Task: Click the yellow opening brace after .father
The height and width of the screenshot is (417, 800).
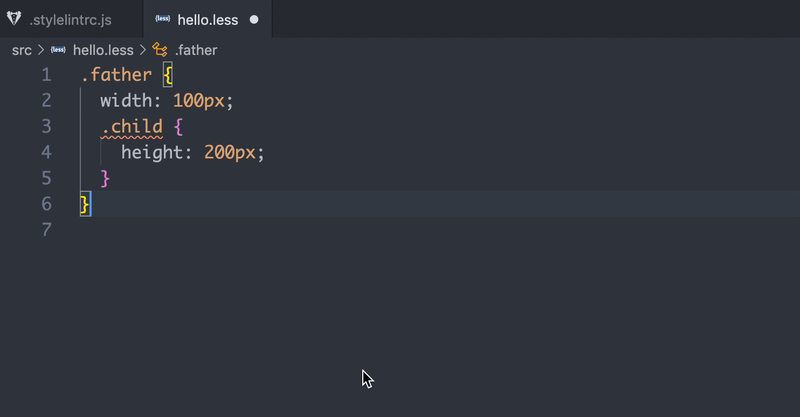Action: pyautogui.click(x=168, y=75)
